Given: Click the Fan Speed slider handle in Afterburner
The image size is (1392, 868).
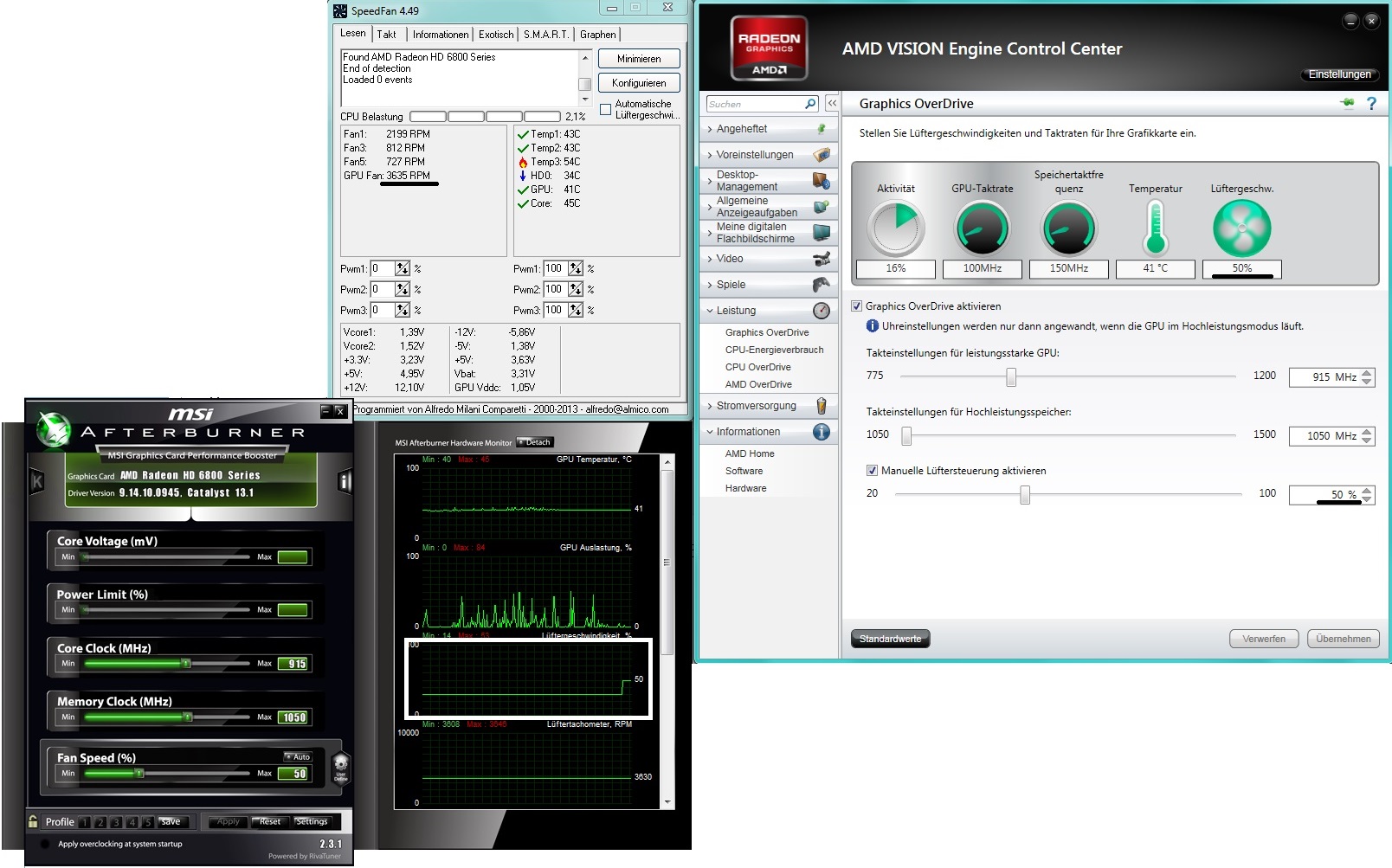Looking at the screenshot, I should pyautogui.click(x=139, y=774).
